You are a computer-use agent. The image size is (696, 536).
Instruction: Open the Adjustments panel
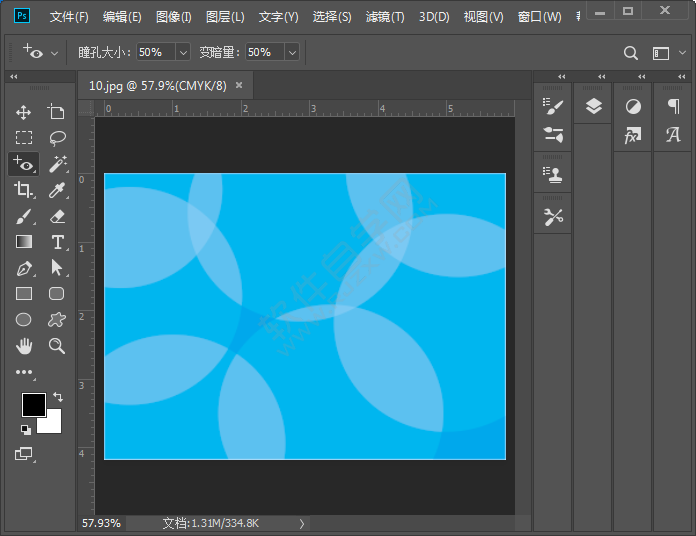point(633,106)
